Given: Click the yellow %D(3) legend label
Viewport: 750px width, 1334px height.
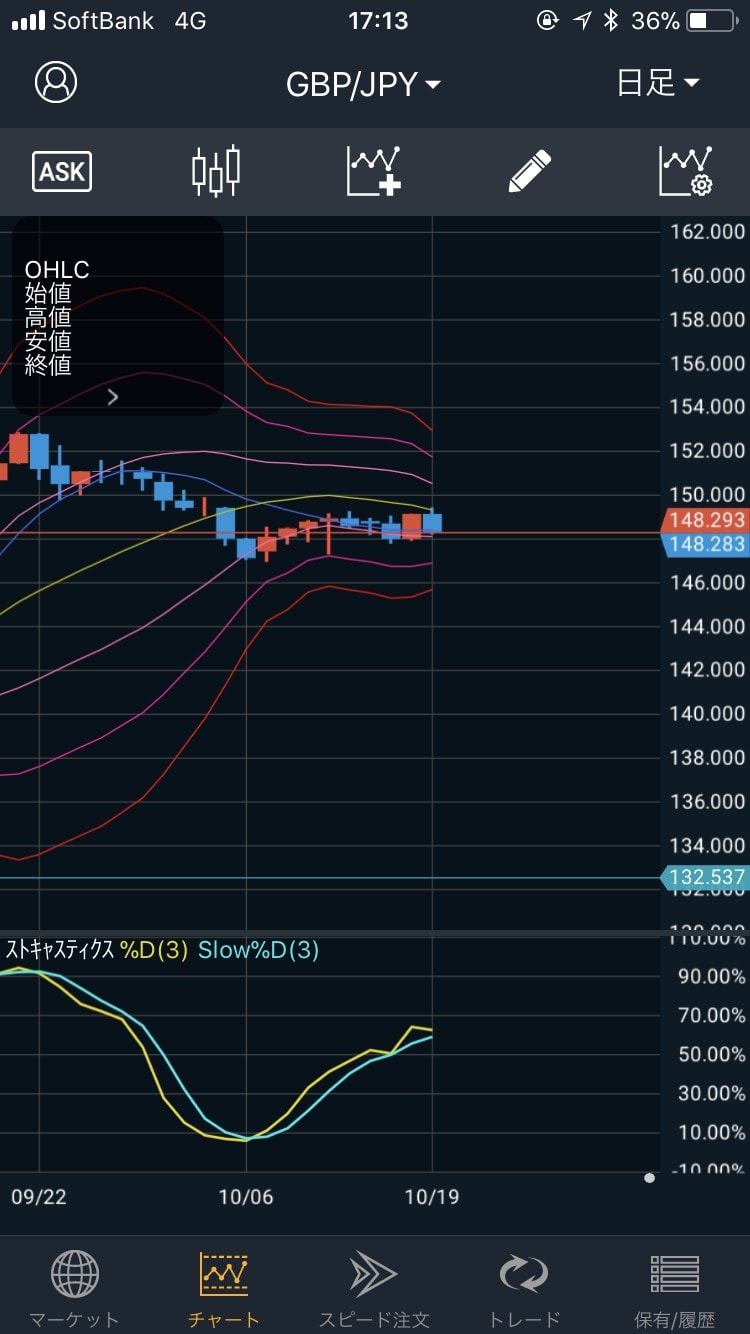Looking at the screenshot, I should 154,950.
